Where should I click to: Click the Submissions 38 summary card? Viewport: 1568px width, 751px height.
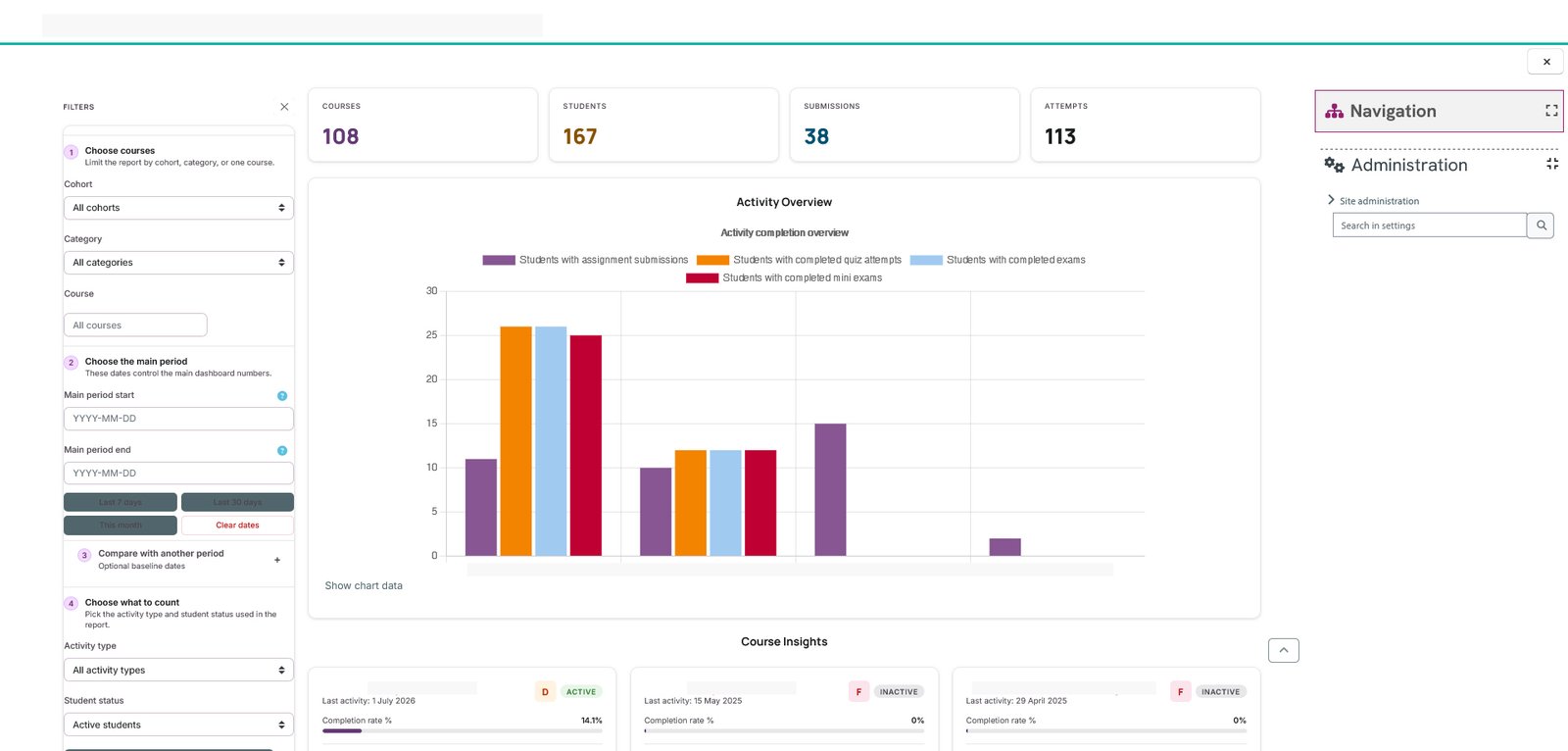point(905,125)
